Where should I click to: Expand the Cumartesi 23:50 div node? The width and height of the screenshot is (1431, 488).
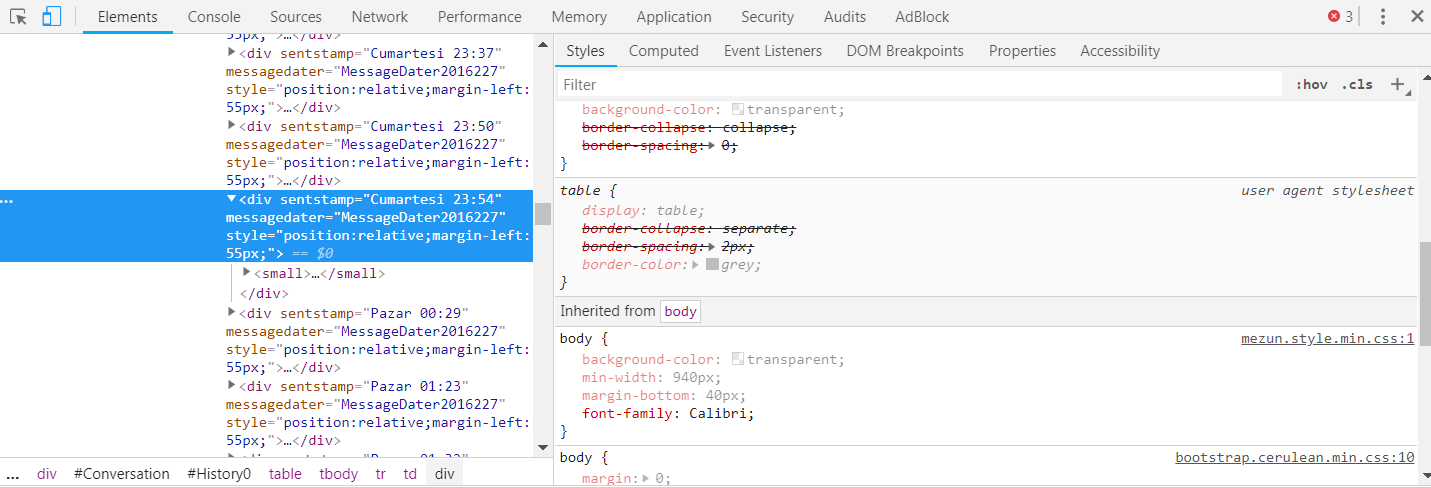pyautogui.click(x=232, y=125)
